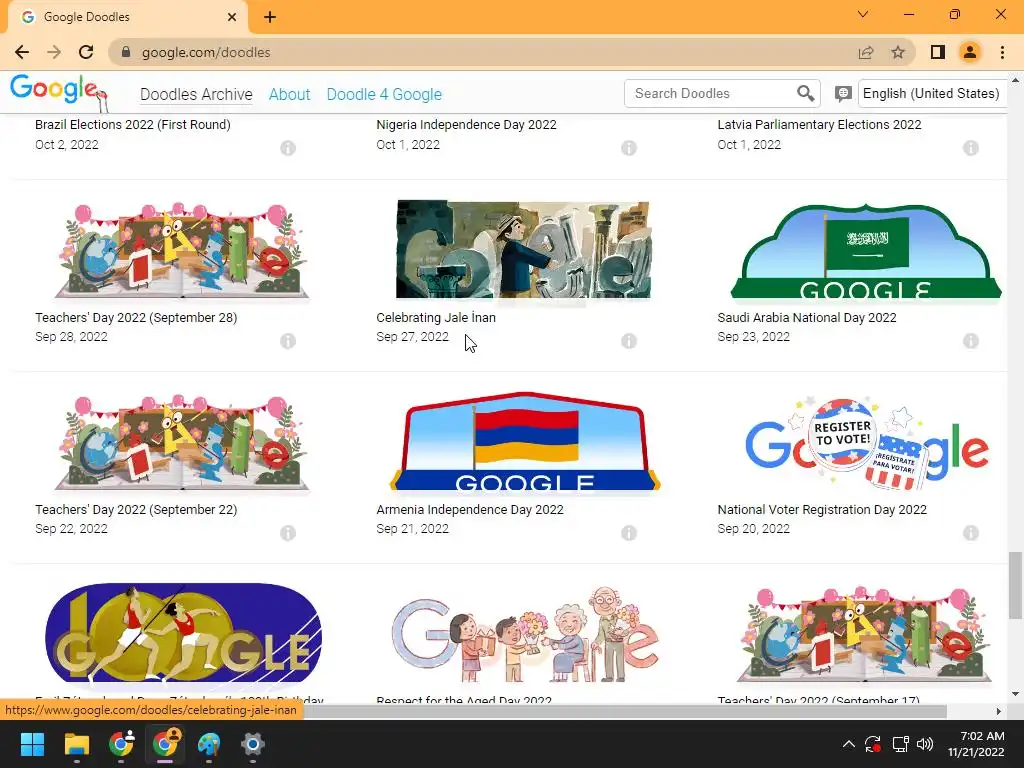Click the search magnifier icon
Viewport: 1024px width, 768px height.
805,94
